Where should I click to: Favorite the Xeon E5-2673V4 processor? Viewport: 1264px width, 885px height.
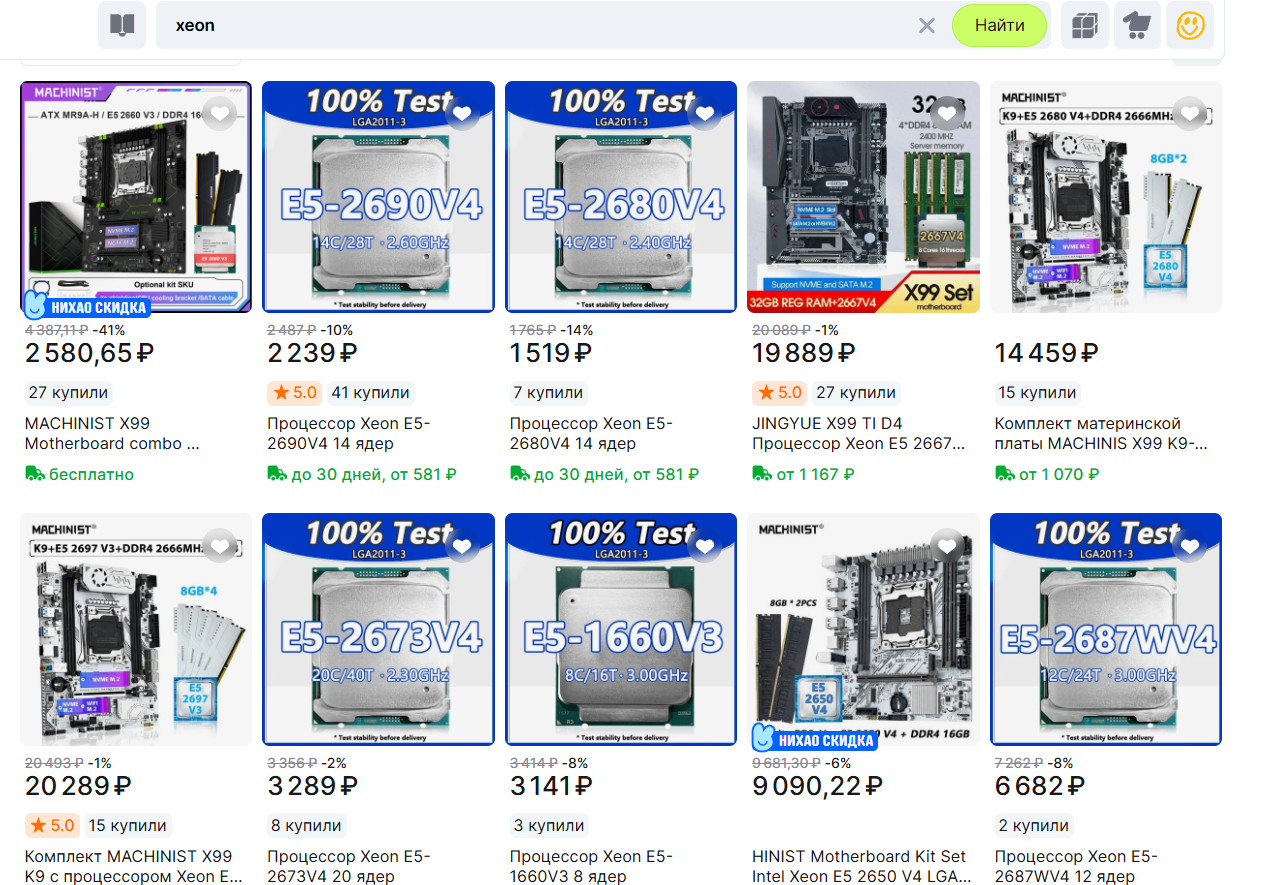[x=462, y=546]
